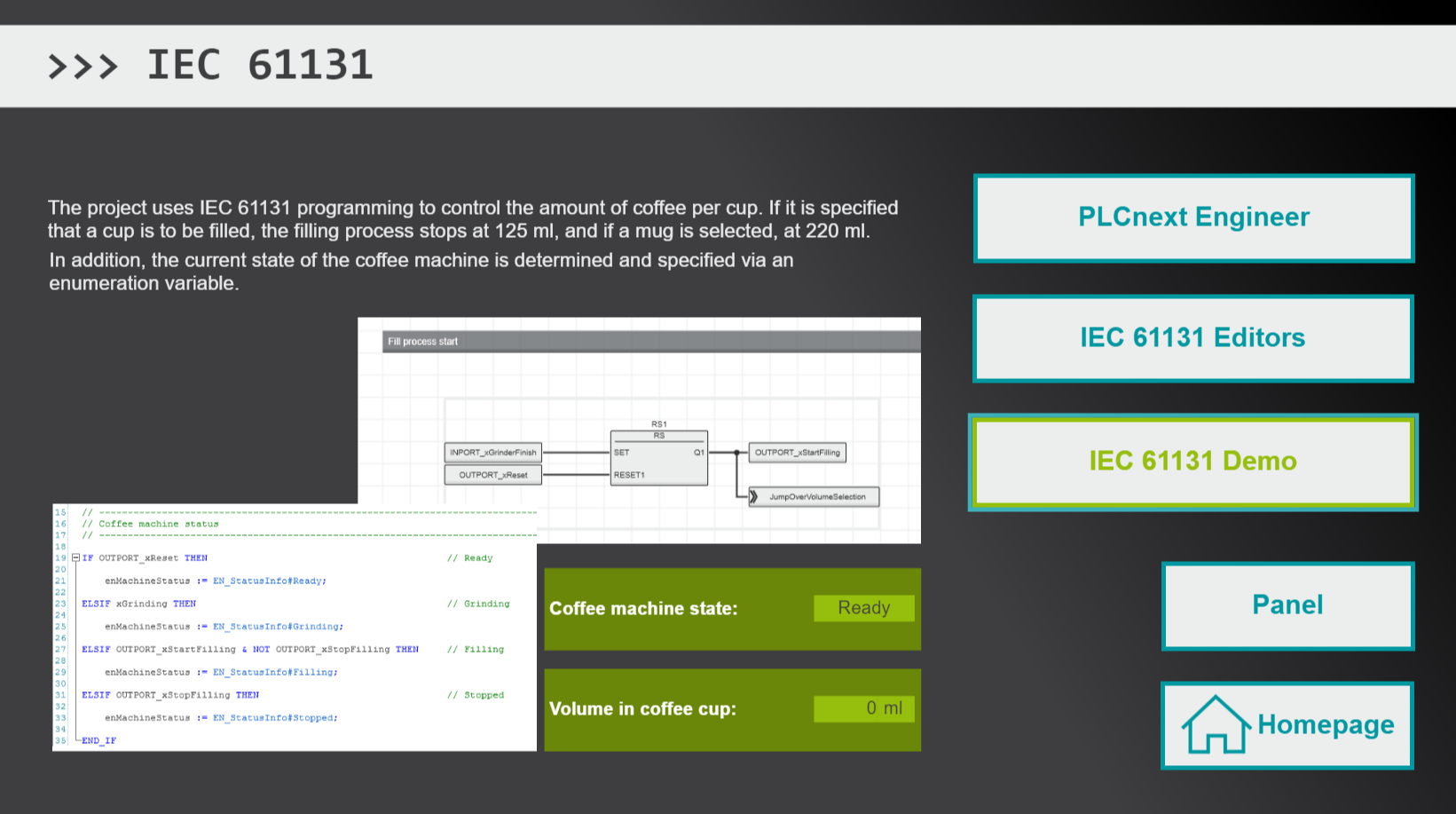Click the Coffee machine status comment
The width and height of the screenshot is (1456, 814).
coord(150,525)
